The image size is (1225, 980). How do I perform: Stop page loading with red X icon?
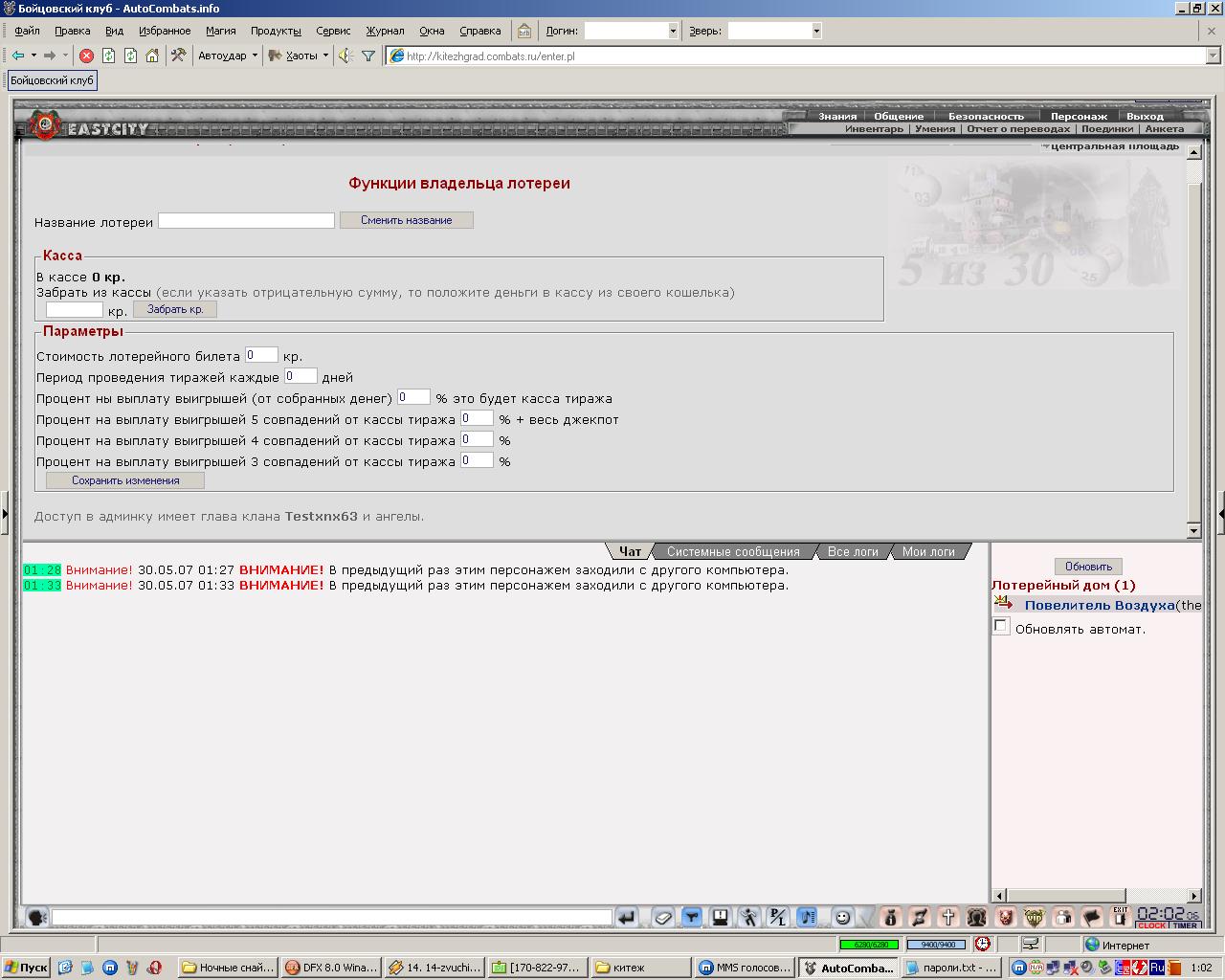pyautogui.click(x=86, y=56)
